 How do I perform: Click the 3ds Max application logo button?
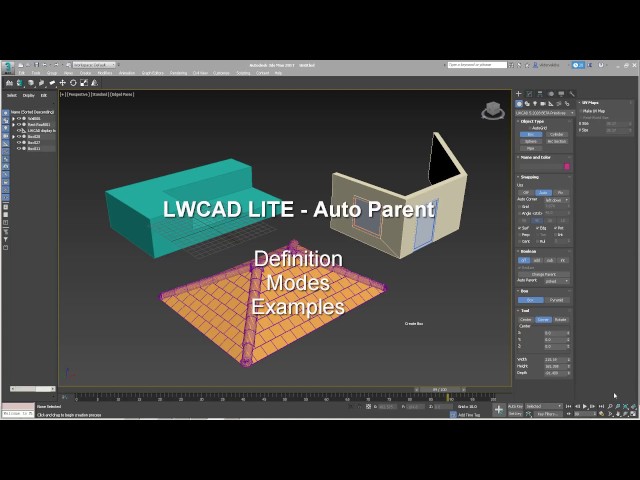8,68
